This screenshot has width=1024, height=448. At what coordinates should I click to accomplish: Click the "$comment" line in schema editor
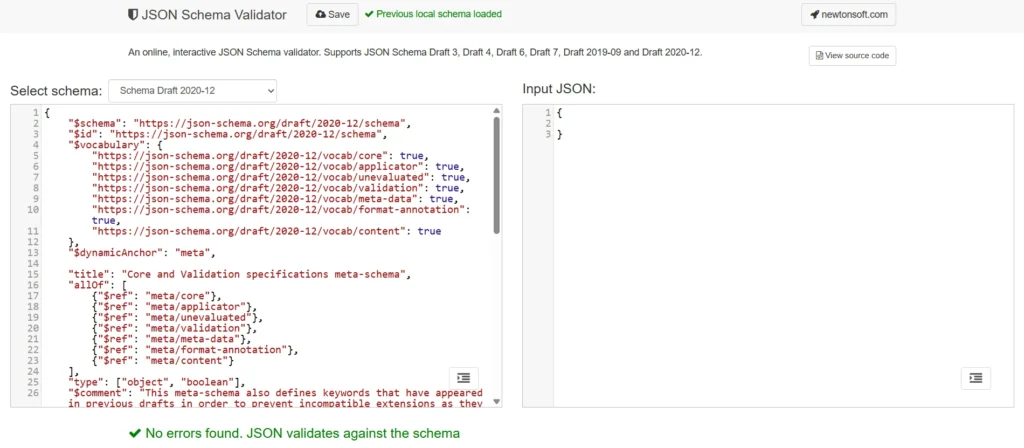pyautogui.click(x=275, y=392)
